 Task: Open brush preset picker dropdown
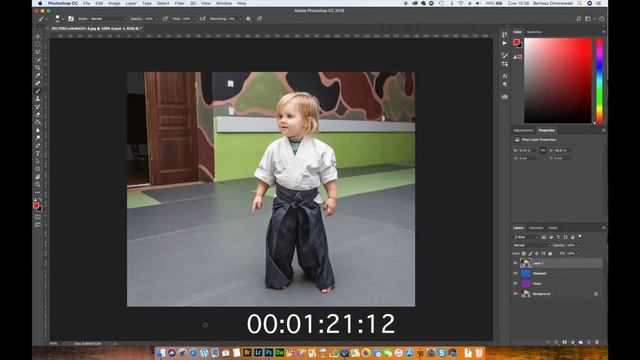click(63, 19)
